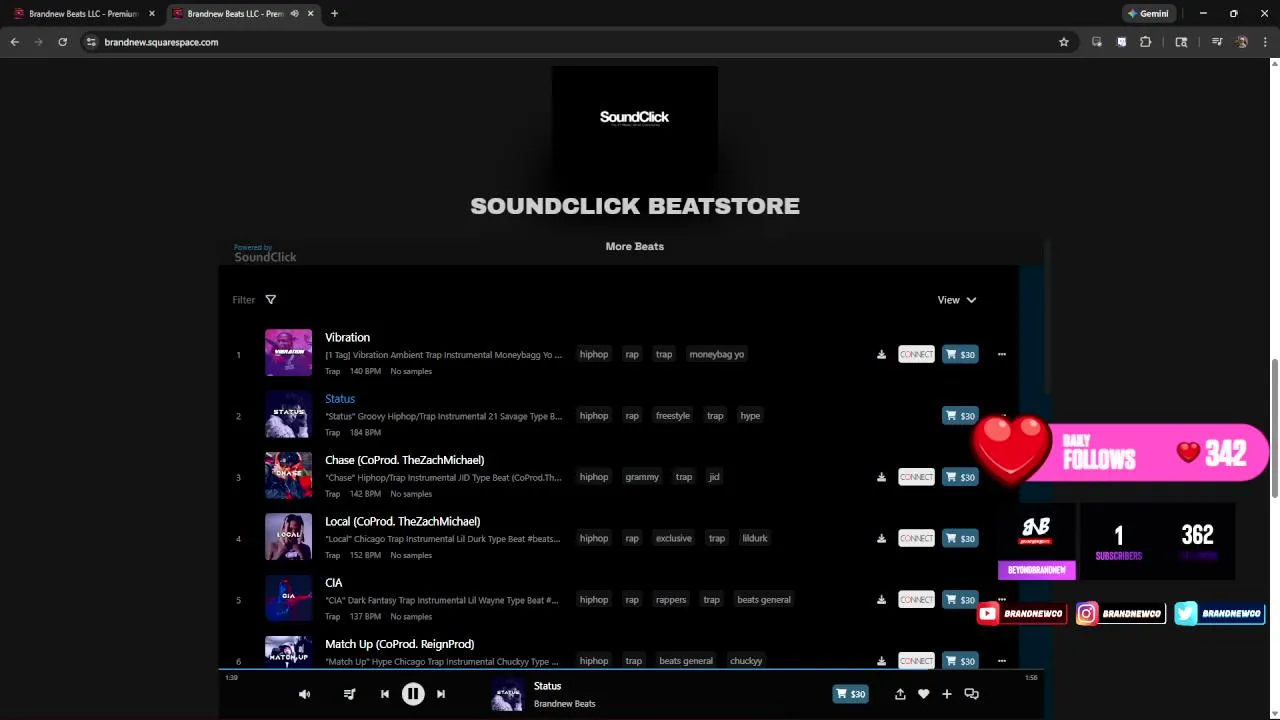Add Vibration to cart for $30

click(960, 354)
